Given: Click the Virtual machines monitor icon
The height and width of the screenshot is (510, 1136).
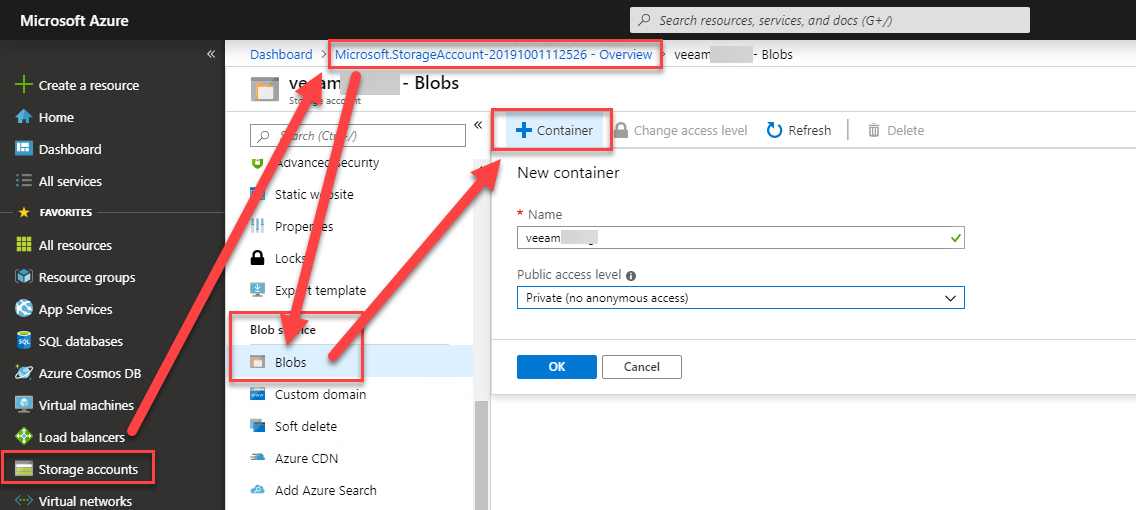Looking at the screenshot, I should pyautogui.click(x=24, y=405).
